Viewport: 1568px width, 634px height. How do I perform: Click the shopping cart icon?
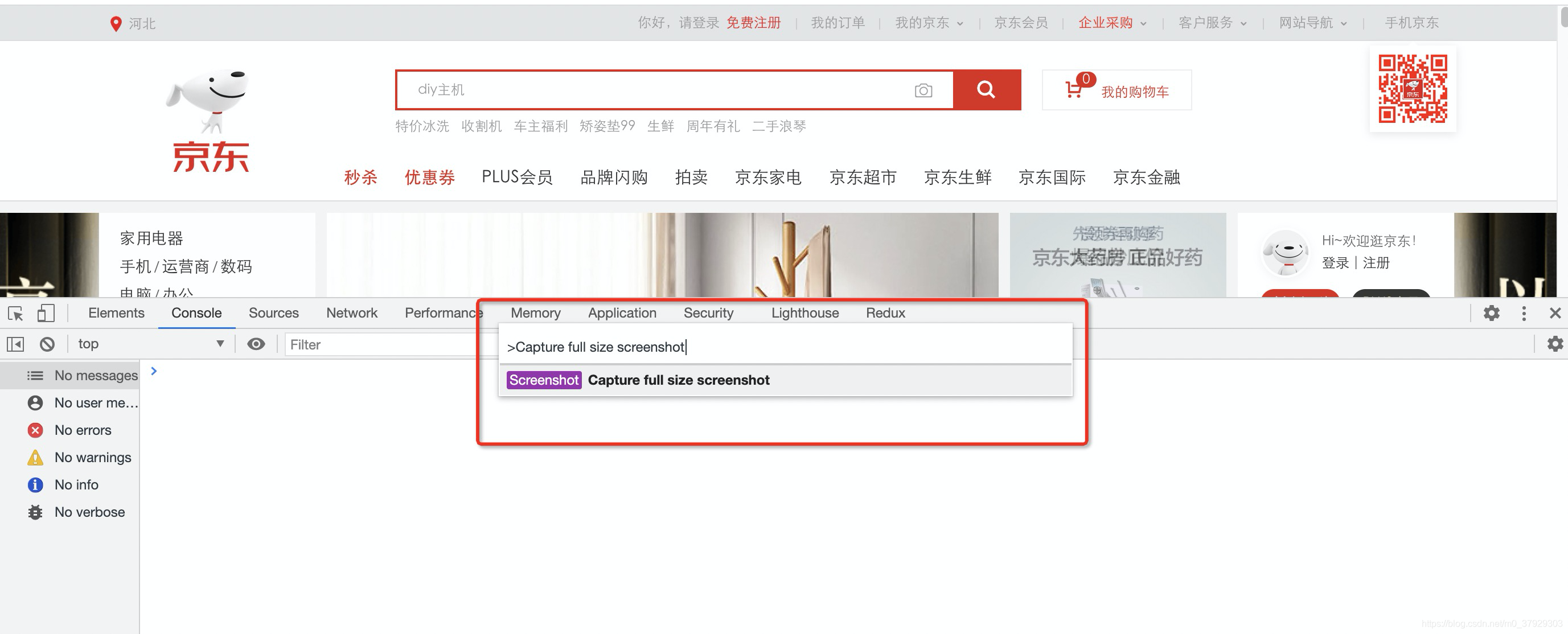point(1074,90)
